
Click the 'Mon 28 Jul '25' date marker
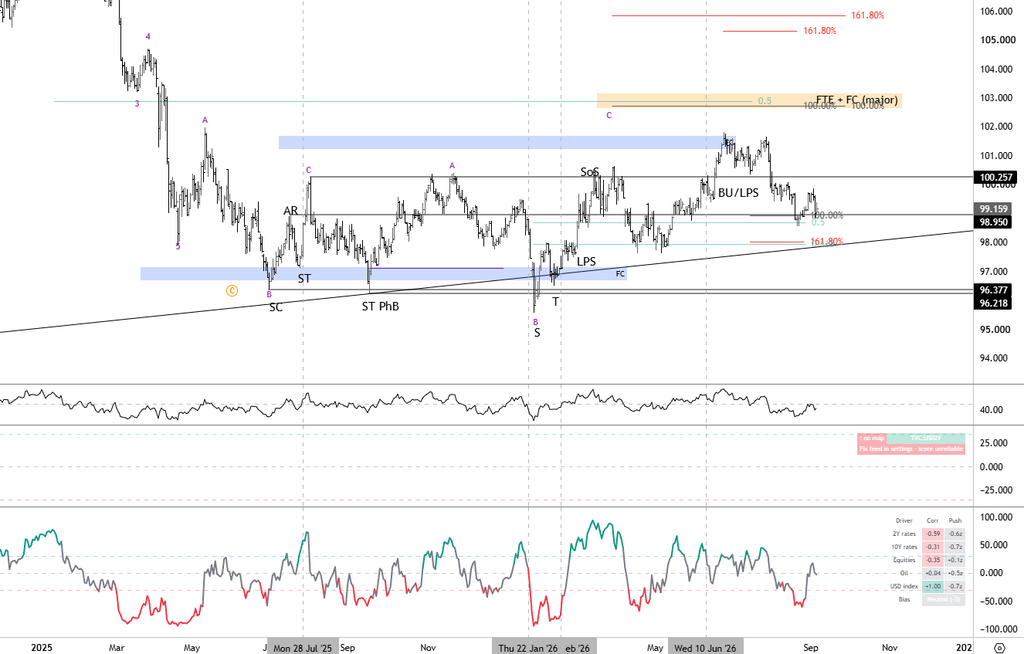click(302, 647)
